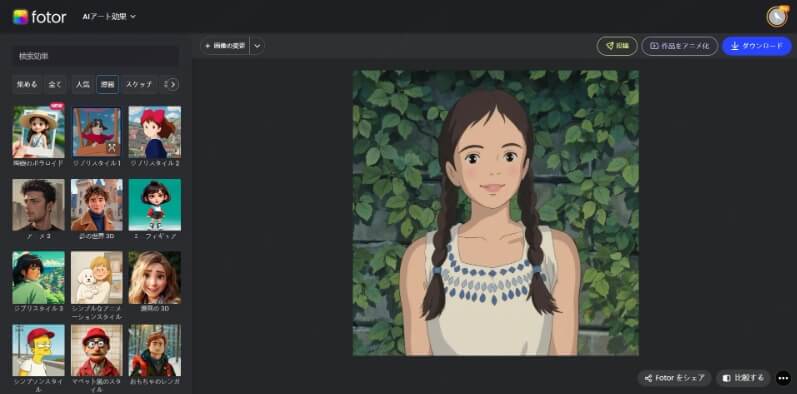Open the AIアート効果 dropdown menu
This screenshot has height=394, width=797.
pyautogui.click(x=109, y=17)
